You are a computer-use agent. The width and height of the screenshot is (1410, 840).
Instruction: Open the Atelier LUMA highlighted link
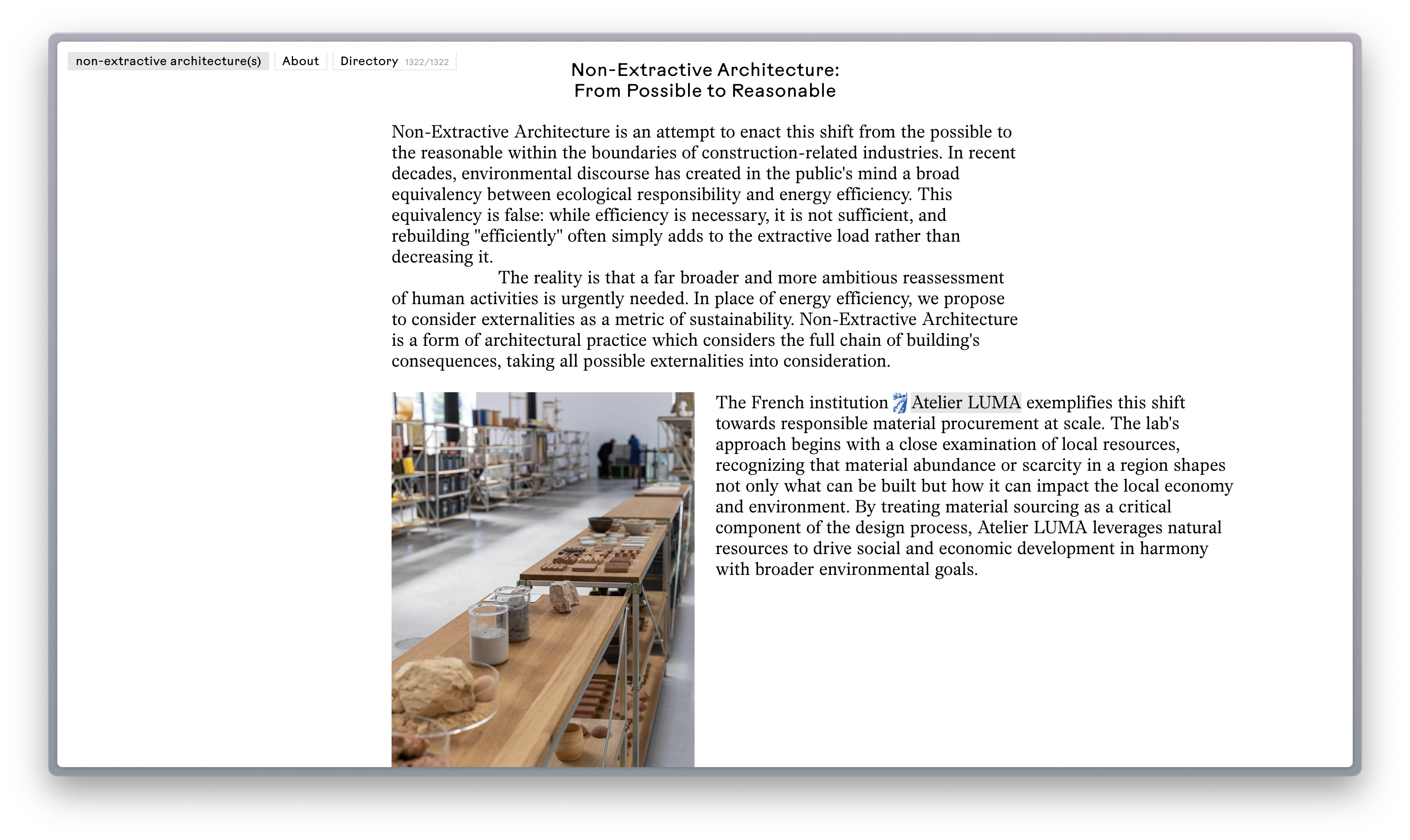965,403
